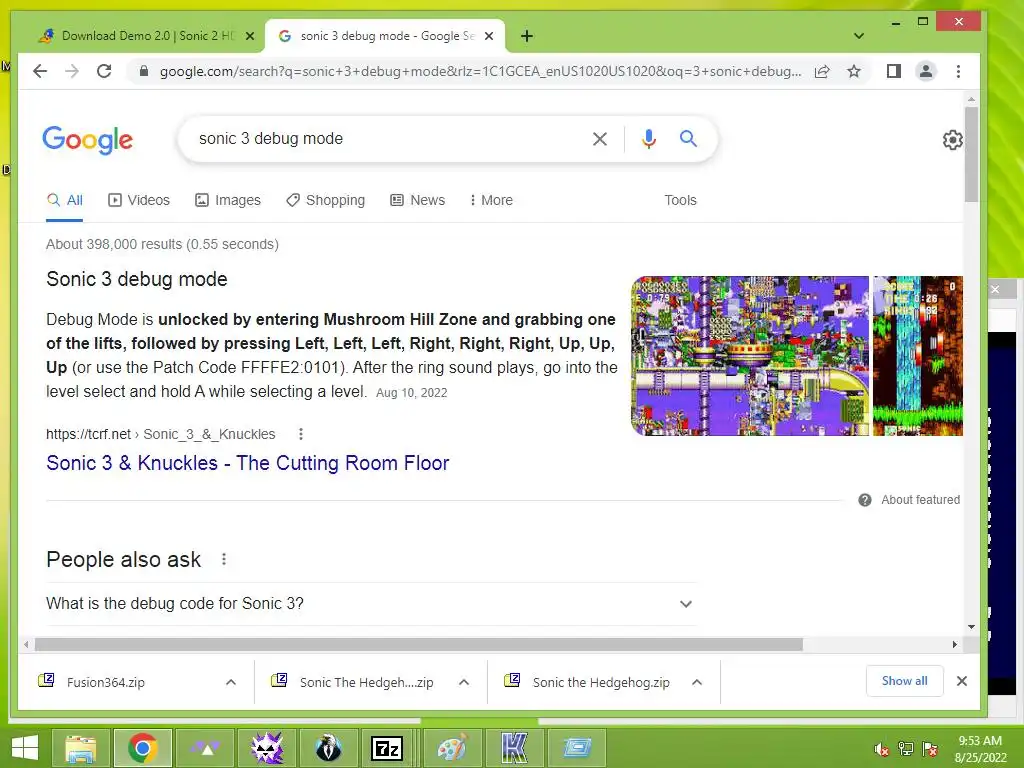Image resolution: width=1024 pixels, height=768 pixels.
Task: Close the sonic 3 debug mode Google tab
Action: pyautogui.click(x=488, y=36)
